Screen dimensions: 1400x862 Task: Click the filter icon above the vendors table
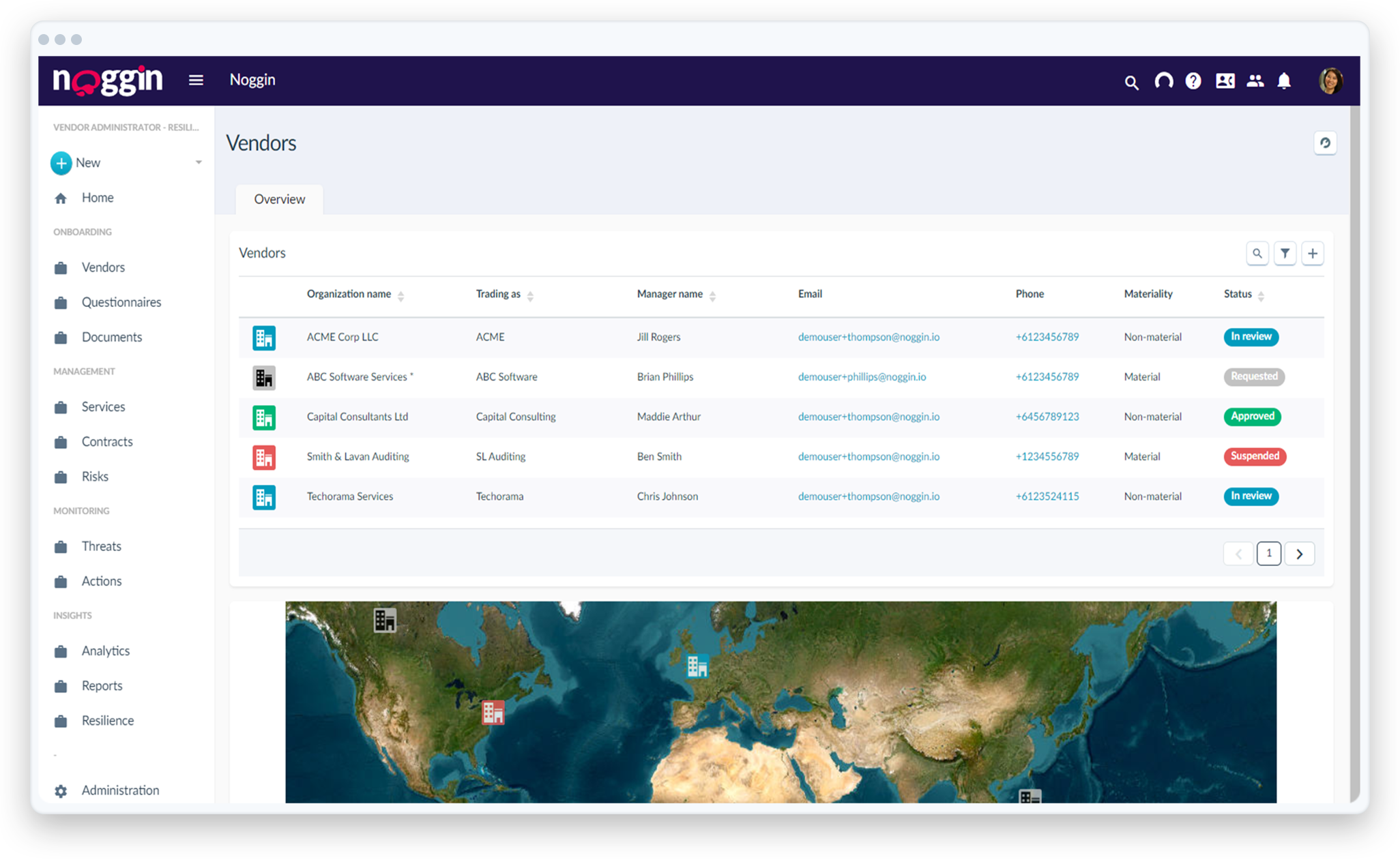point(1285,253)
